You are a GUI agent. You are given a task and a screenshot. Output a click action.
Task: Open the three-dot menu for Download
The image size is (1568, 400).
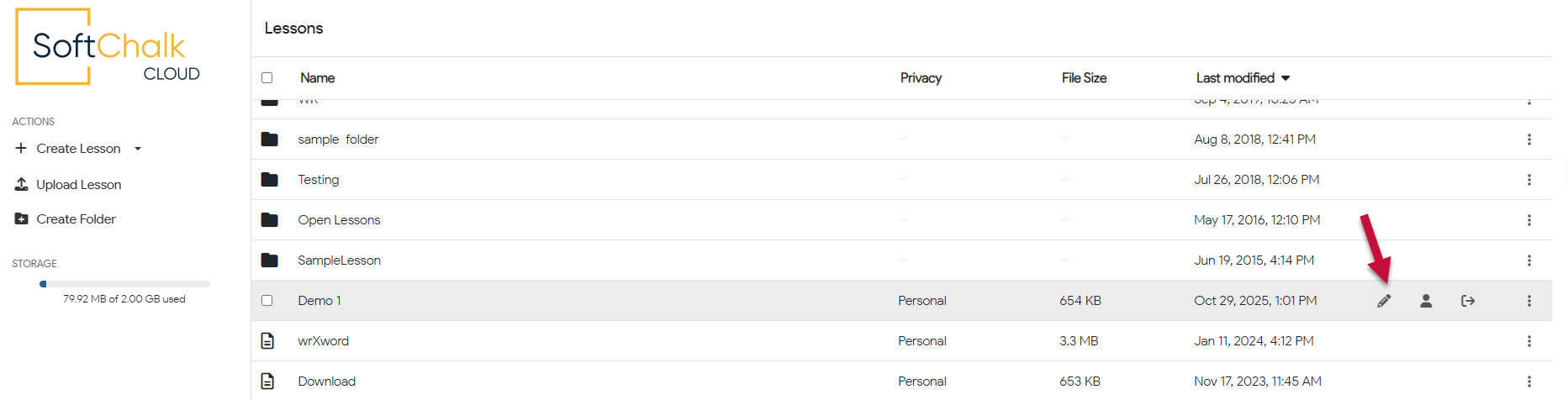(x=1529, y=382)
